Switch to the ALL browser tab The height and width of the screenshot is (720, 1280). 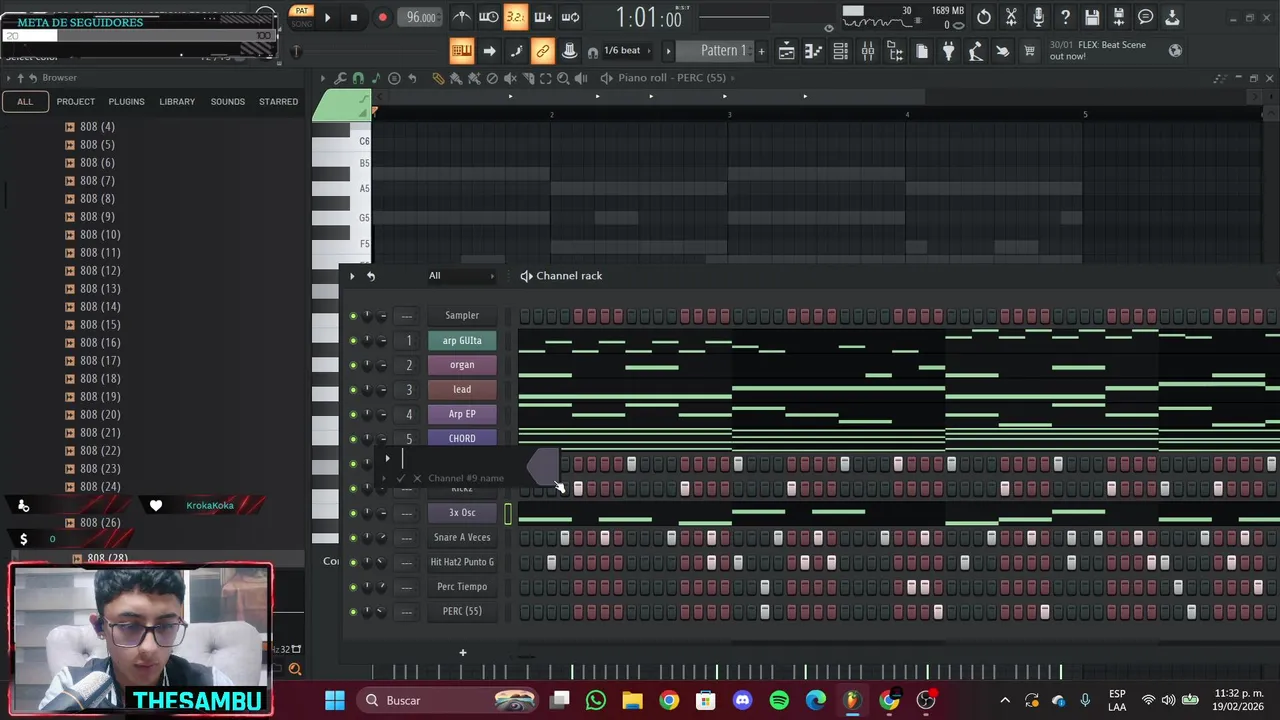tap(25, 101)
